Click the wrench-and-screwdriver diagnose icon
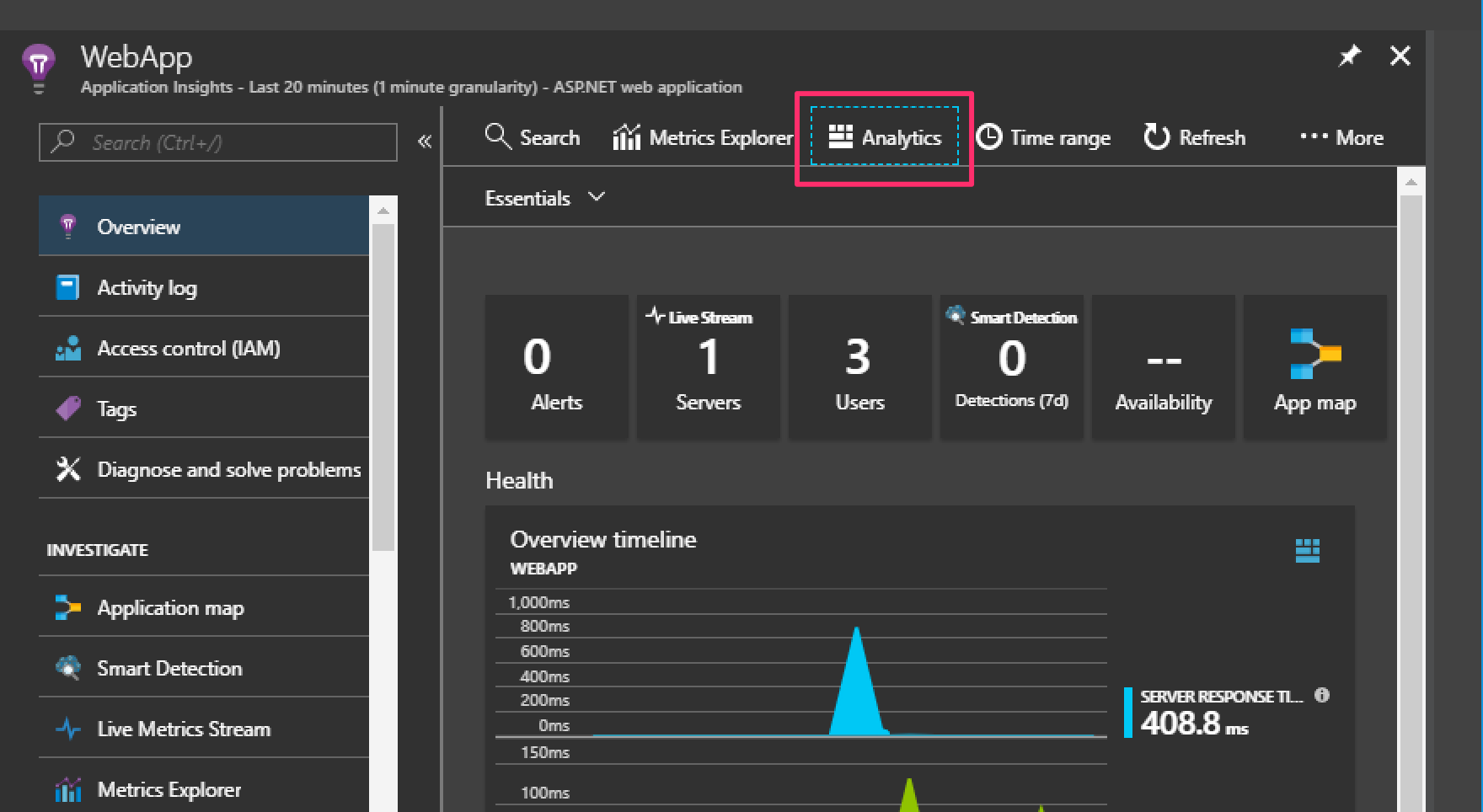Screen dimensions: 1483x812 (68, 469)
